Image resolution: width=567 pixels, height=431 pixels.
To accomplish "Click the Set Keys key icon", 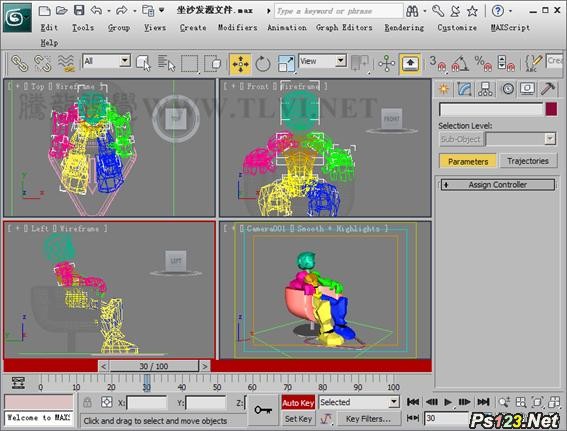I will click(263, 410).
